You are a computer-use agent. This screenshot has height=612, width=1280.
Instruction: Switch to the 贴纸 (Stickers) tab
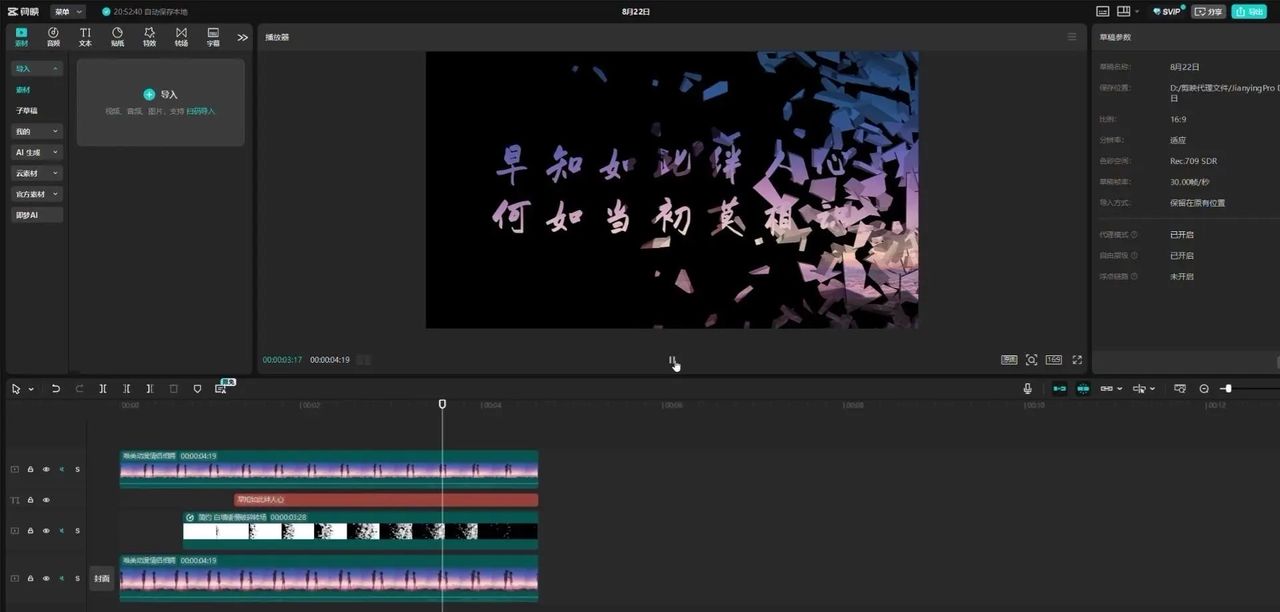click(117, 37)
